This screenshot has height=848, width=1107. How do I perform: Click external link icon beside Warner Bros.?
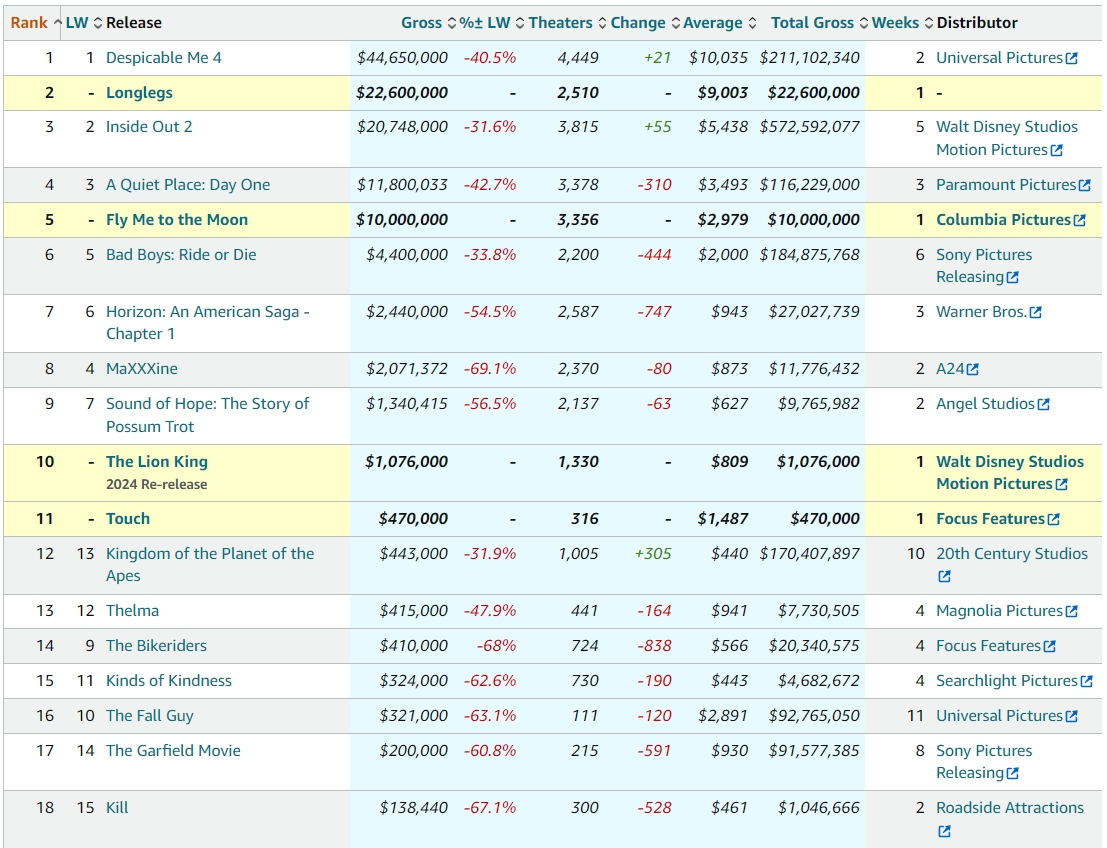click(1036, 312)
